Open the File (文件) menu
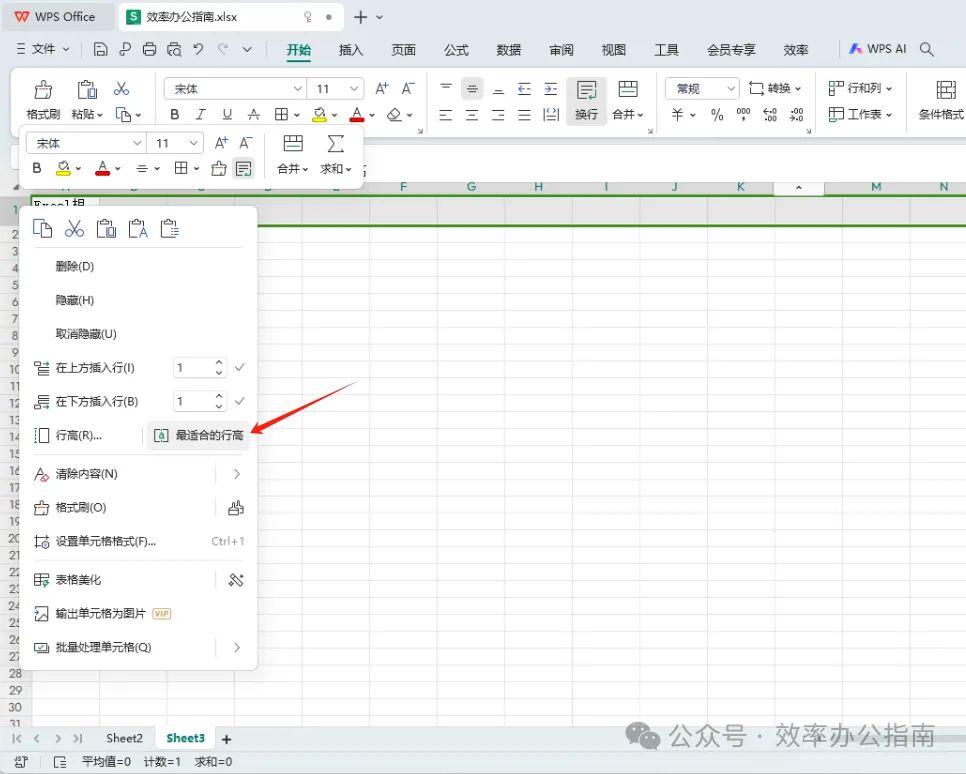The height and width of the screenshot is (774, 966). 43,49
